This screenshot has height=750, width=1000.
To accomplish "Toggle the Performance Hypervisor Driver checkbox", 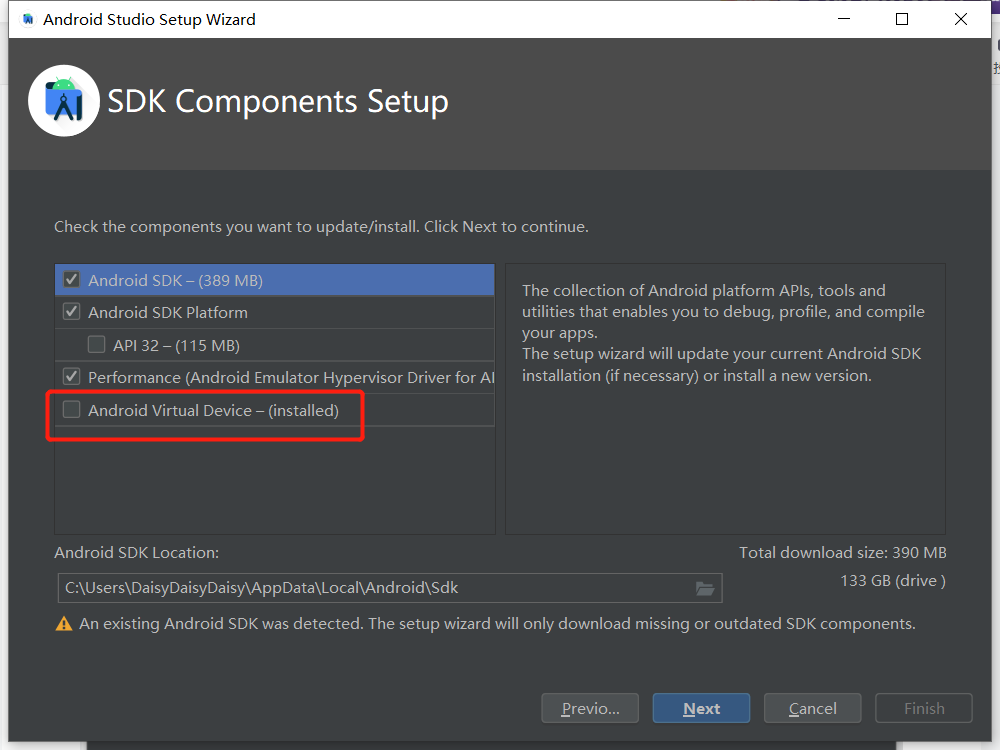I will tap(71, 376).
